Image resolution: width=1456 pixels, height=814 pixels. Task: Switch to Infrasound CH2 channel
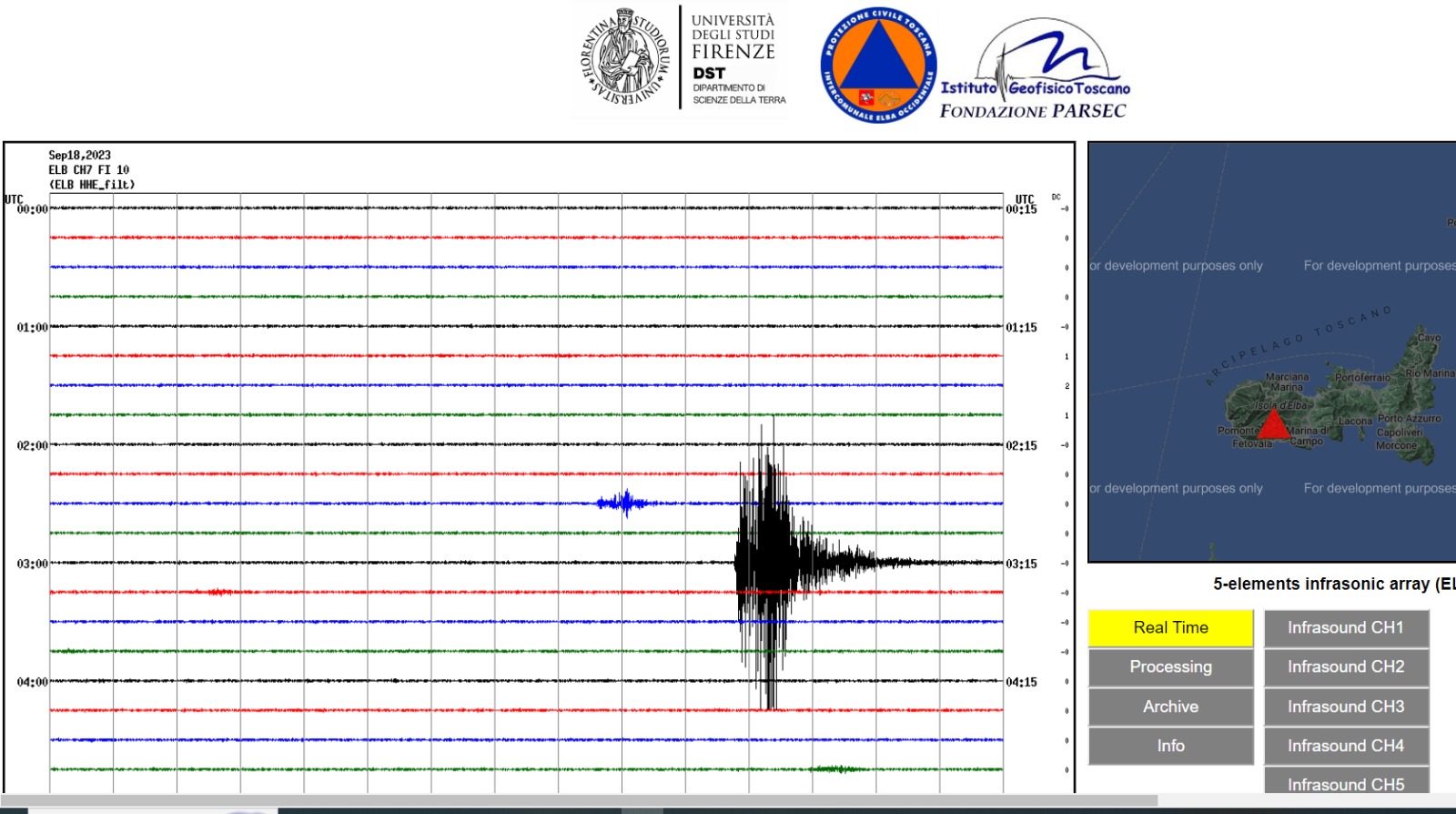click(1345, 666)
